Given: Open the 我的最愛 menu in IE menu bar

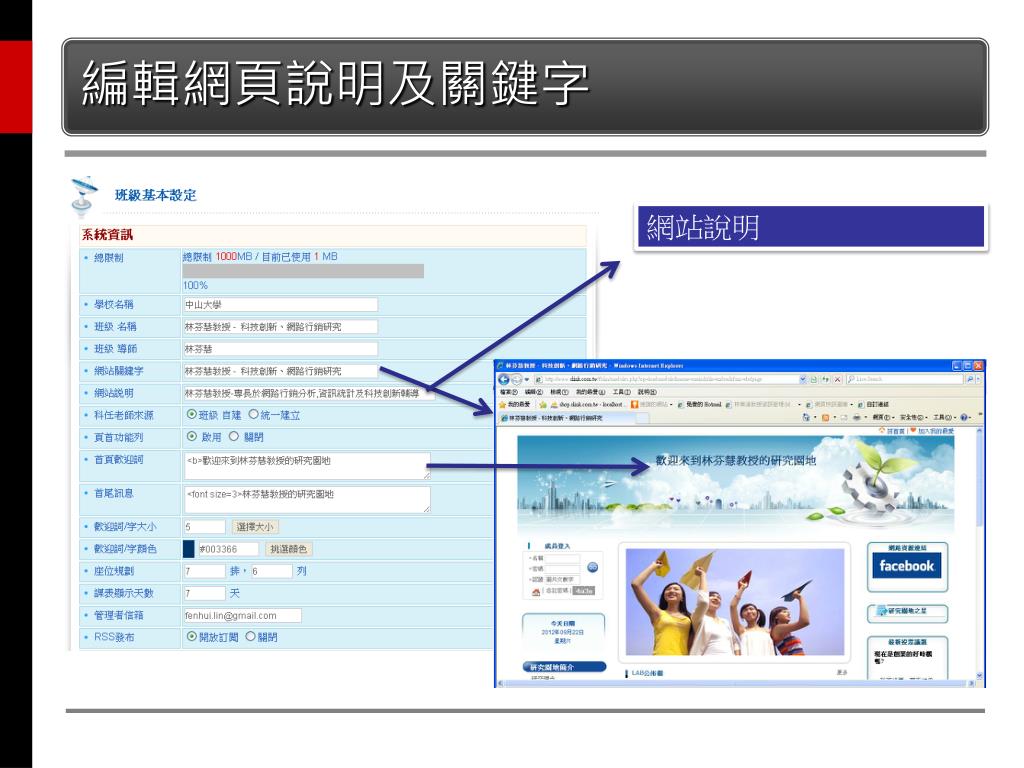Looking at the screenshot, I should coord(590,392).
